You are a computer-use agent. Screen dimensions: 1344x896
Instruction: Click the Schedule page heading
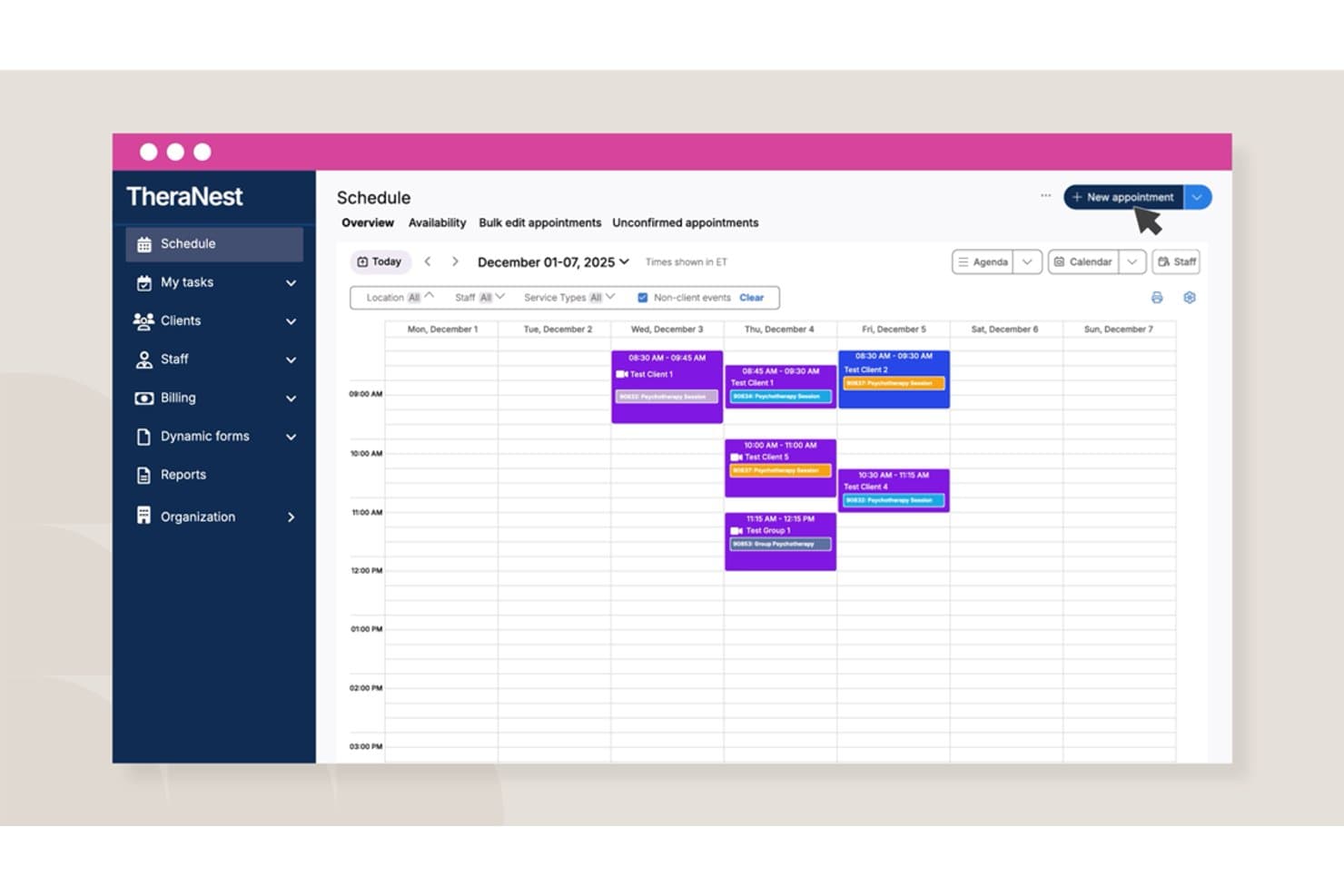point(374,198)
